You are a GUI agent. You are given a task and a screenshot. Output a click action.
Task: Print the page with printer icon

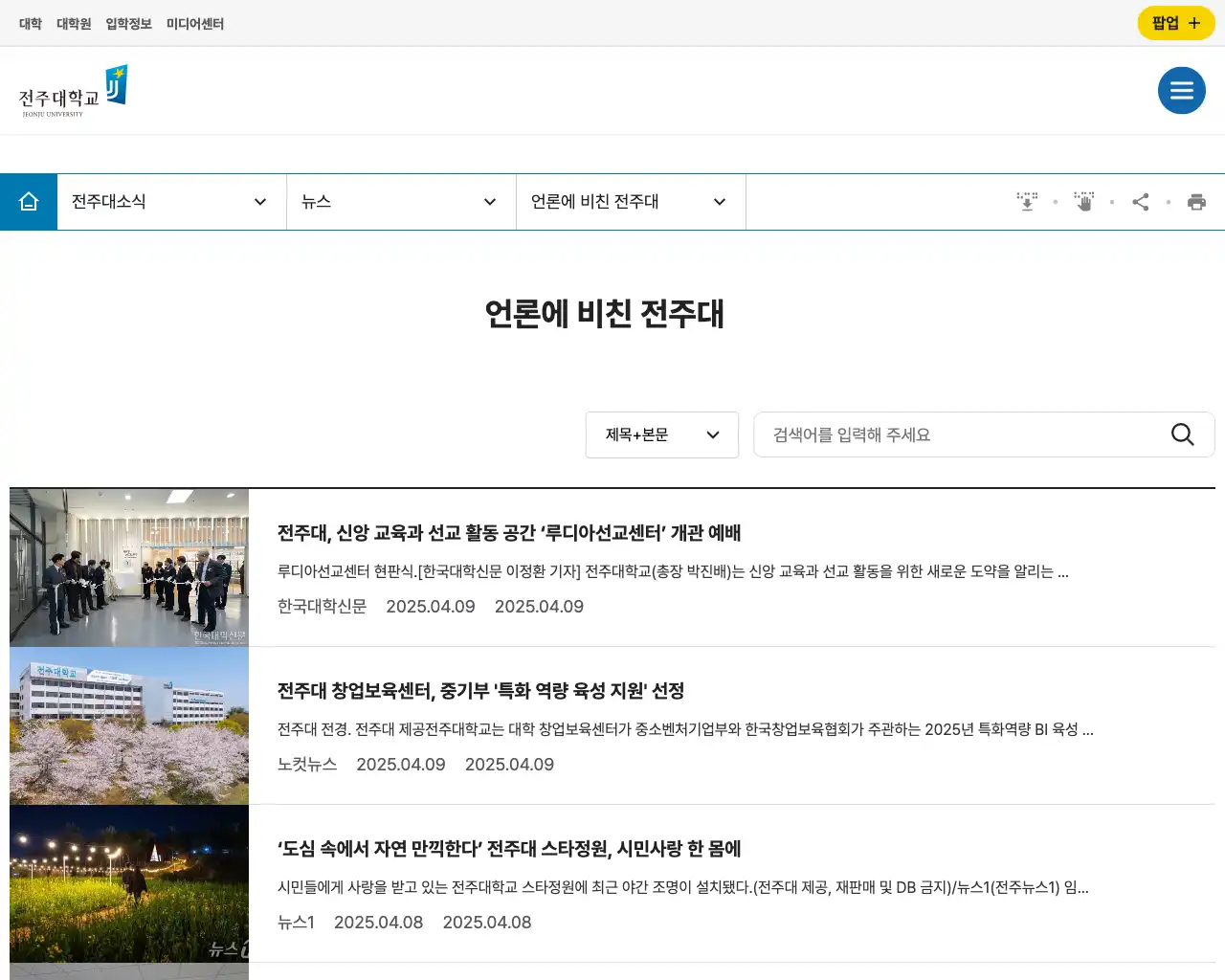click(1196, 202)
